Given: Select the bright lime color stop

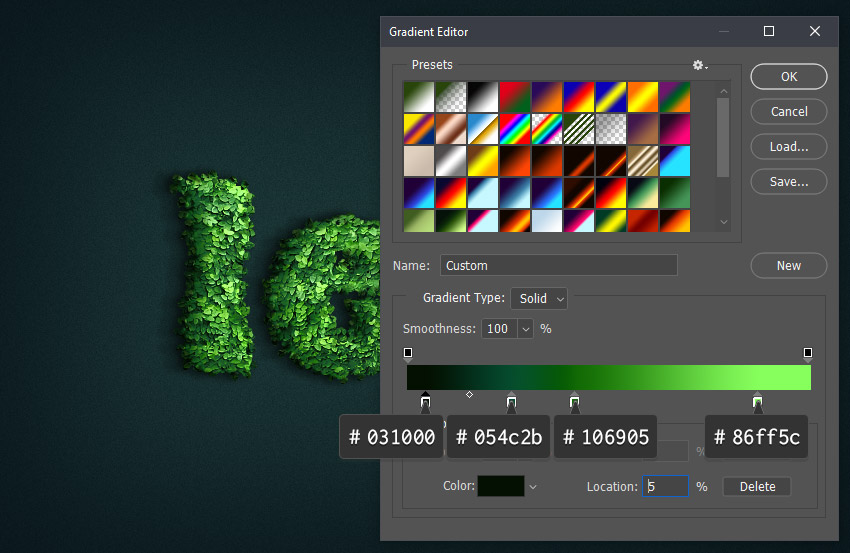Looking at the screenshot, I should [758, 402].
